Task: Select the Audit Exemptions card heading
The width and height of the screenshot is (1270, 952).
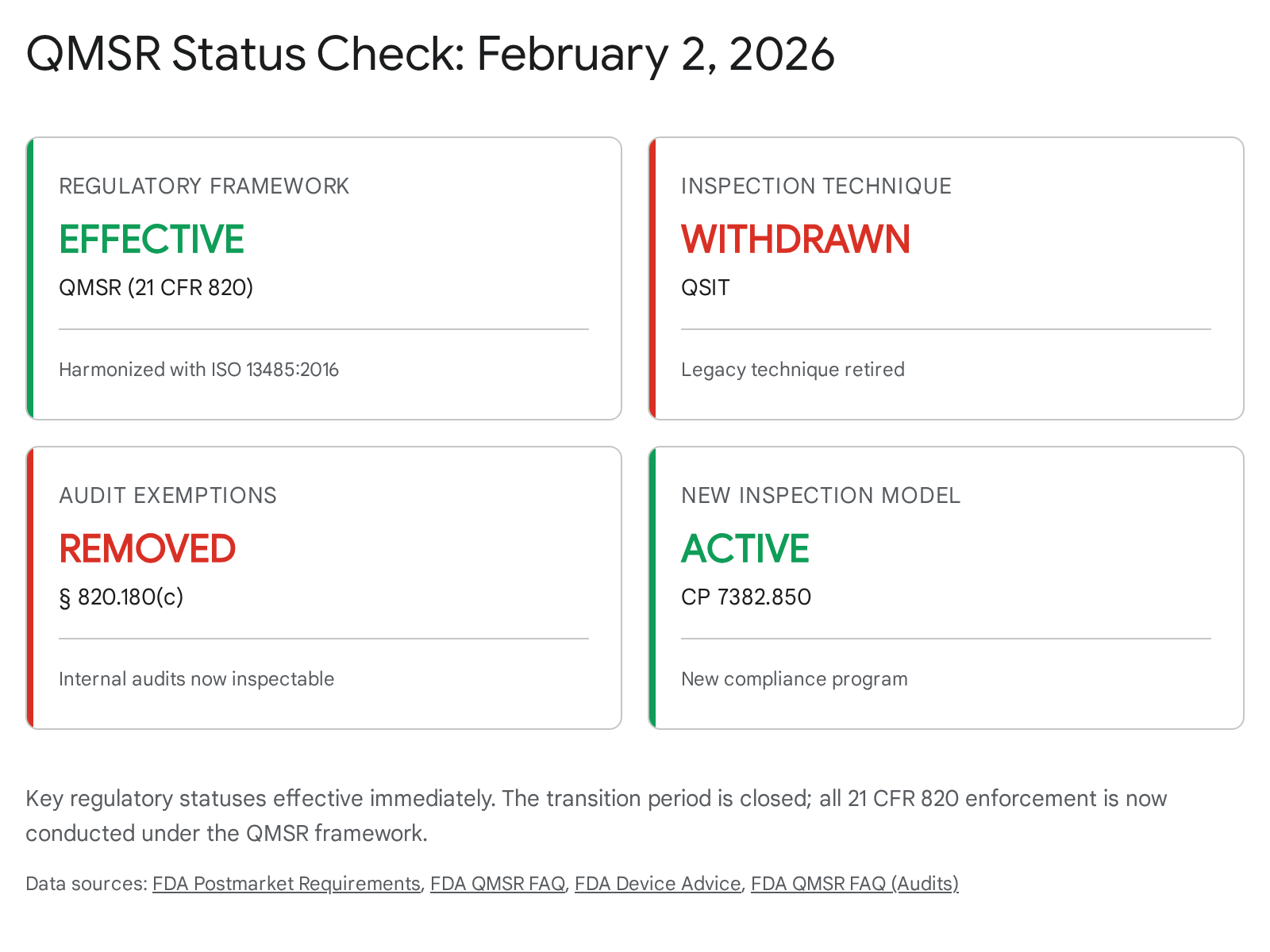Action: pyautogui.click(x=167, y=496)
